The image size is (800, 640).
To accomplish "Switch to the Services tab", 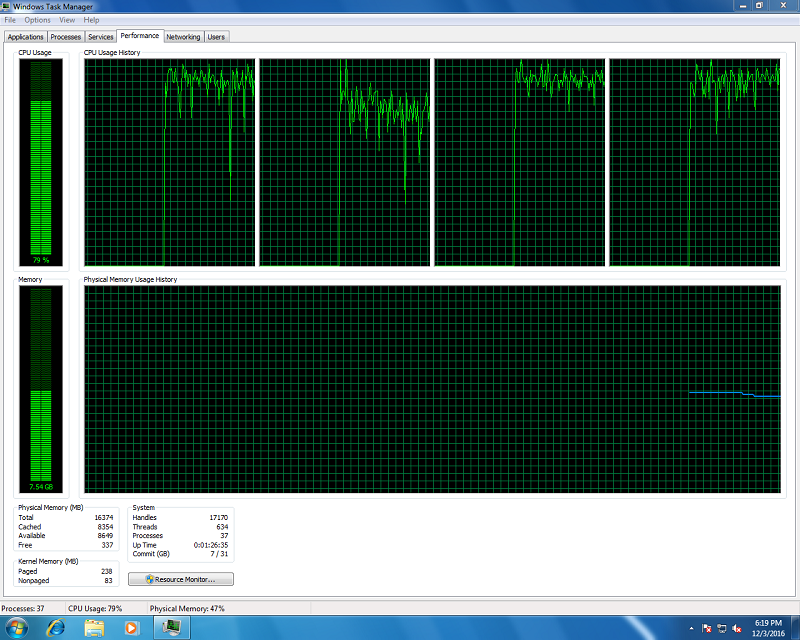I will click(x=101, y=37).
